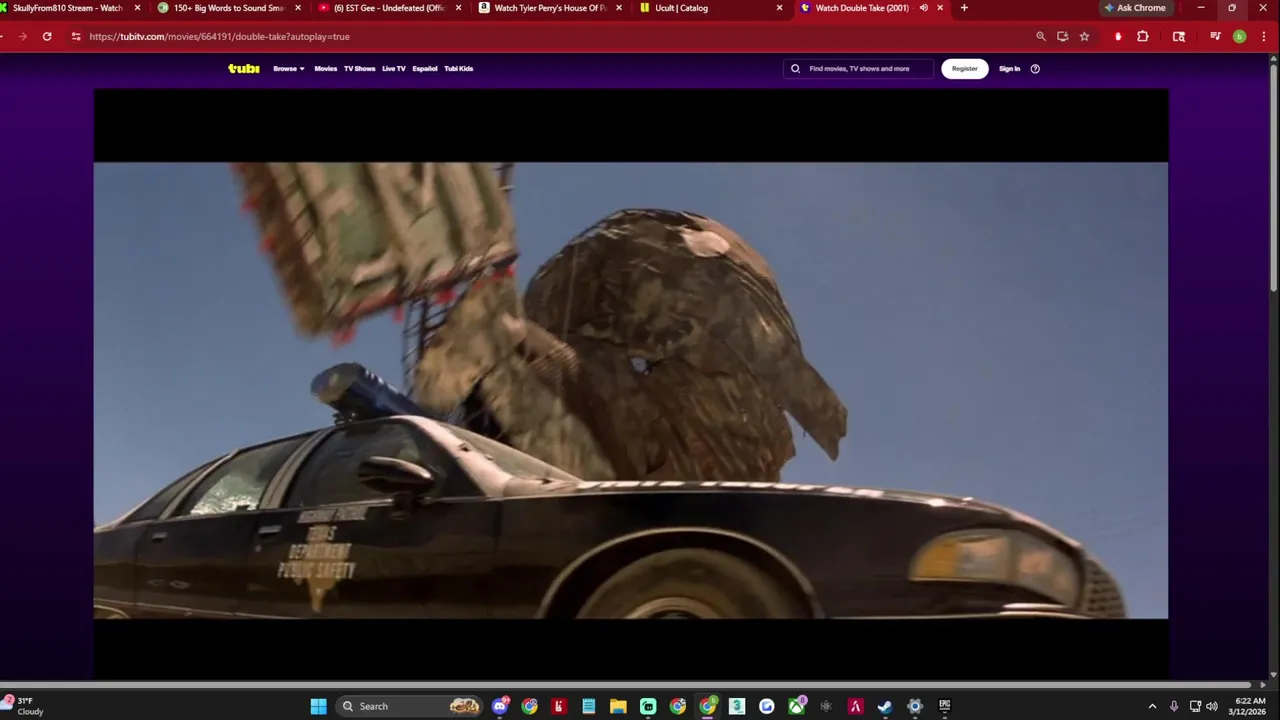This screenshot has width=1280, height=720.
Task: Open the Chrome three-dot menu
Action: click(x=1262, y=36)
